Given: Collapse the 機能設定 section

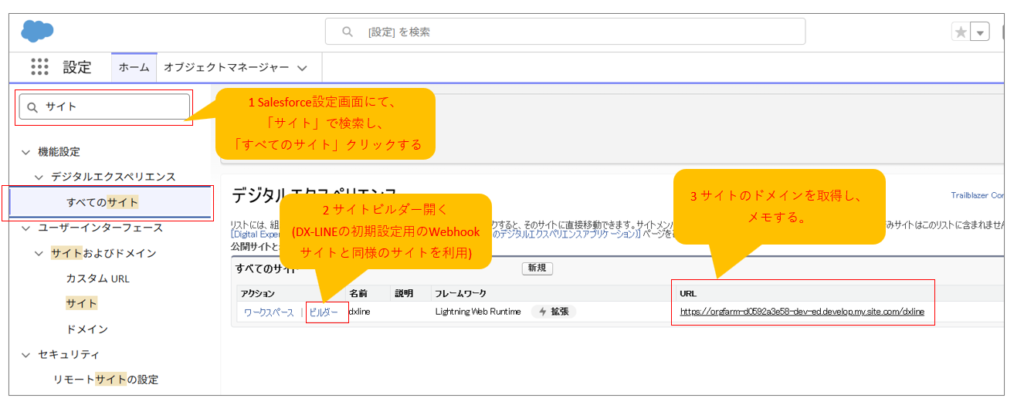Looking at the screenshot, I should [x=25, y=152].
